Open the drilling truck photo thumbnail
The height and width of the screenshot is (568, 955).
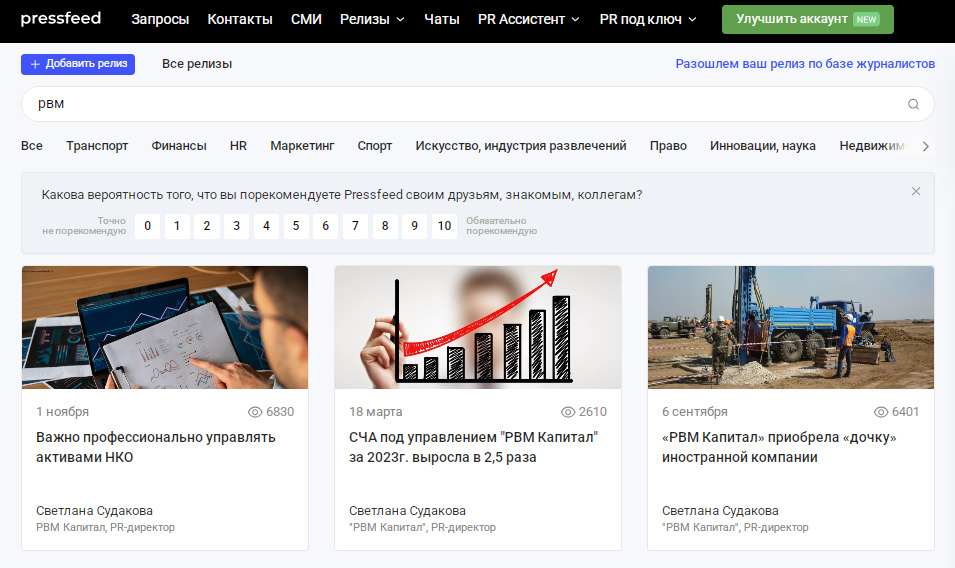tap(791, 328)
